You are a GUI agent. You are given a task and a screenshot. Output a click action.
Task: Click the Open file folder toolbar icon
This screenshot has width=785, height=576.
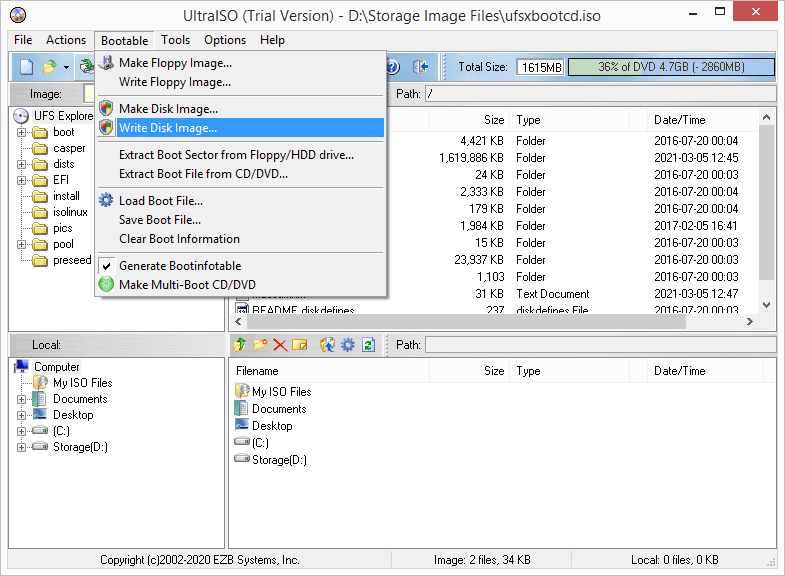coord(49,67)
